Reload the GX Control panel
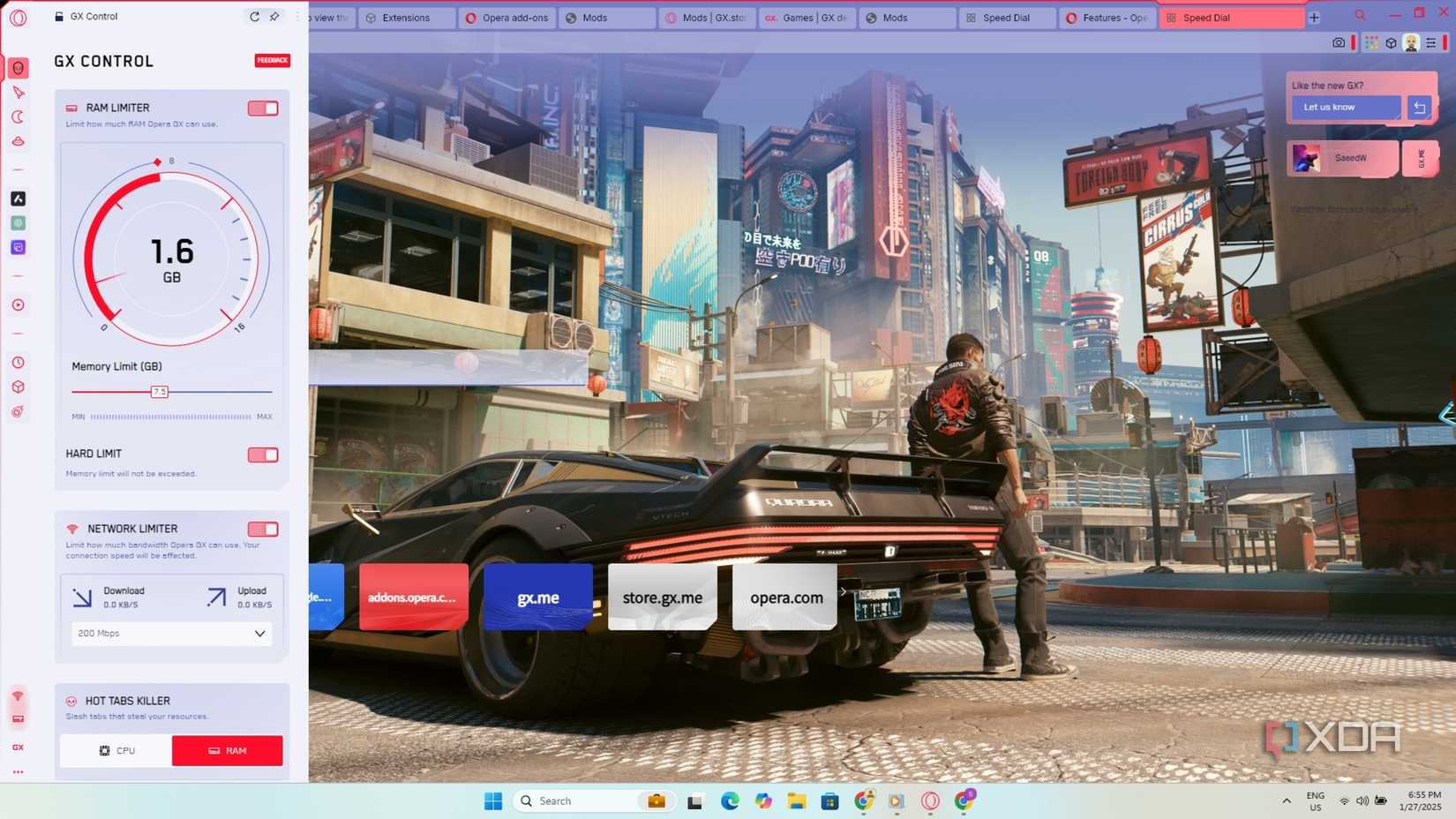The height and width of the screenshot is (819, 1456). pyautogui.click(x=254, y=17)
